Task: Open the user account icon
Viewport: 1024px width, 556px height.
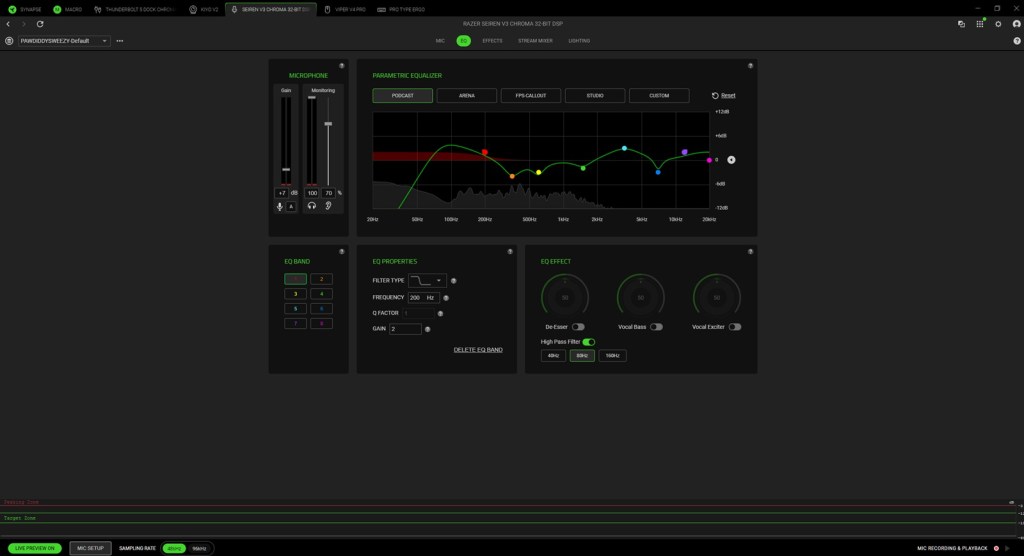Action: tap(1016, 24)
